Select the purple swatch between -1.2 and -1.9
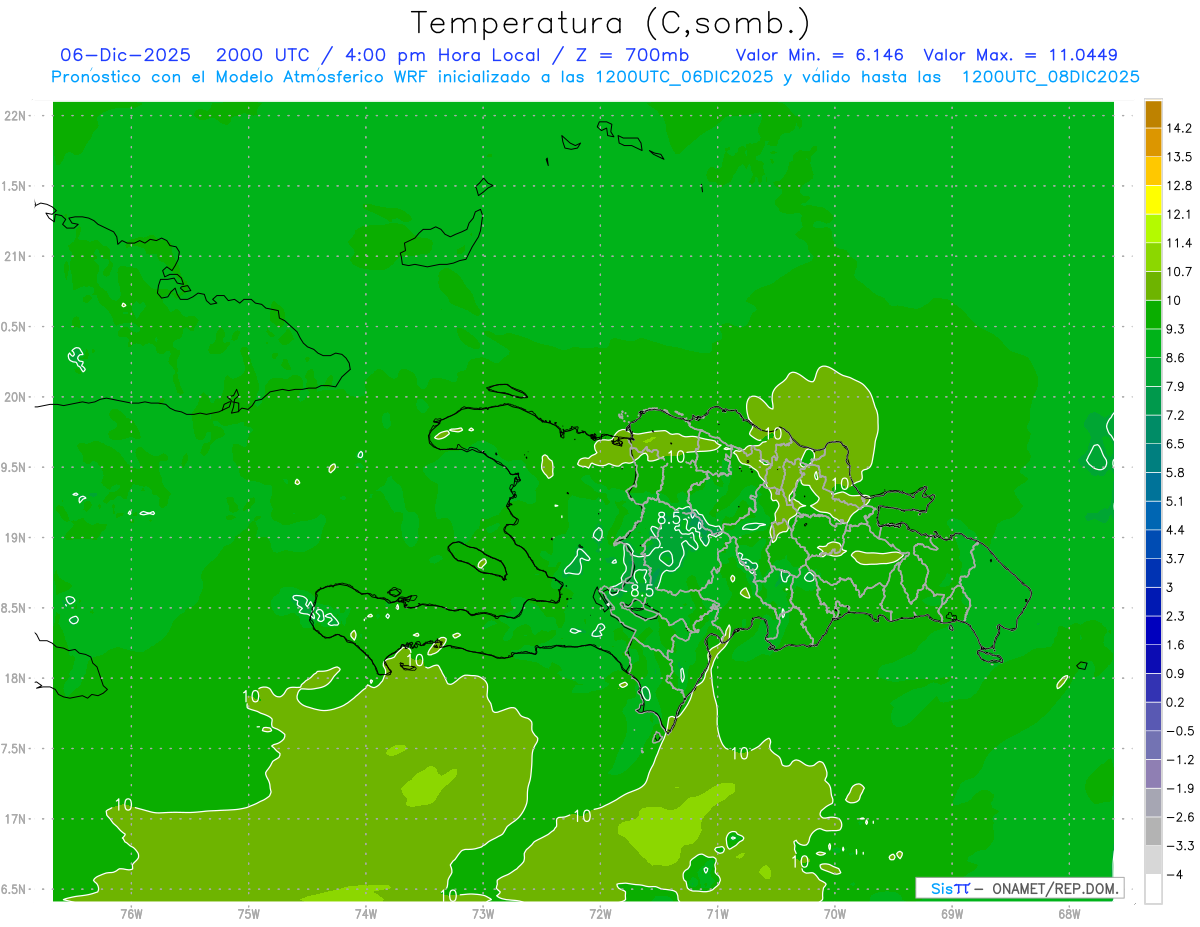The image size is (1200, 927). pos(1153,774)
